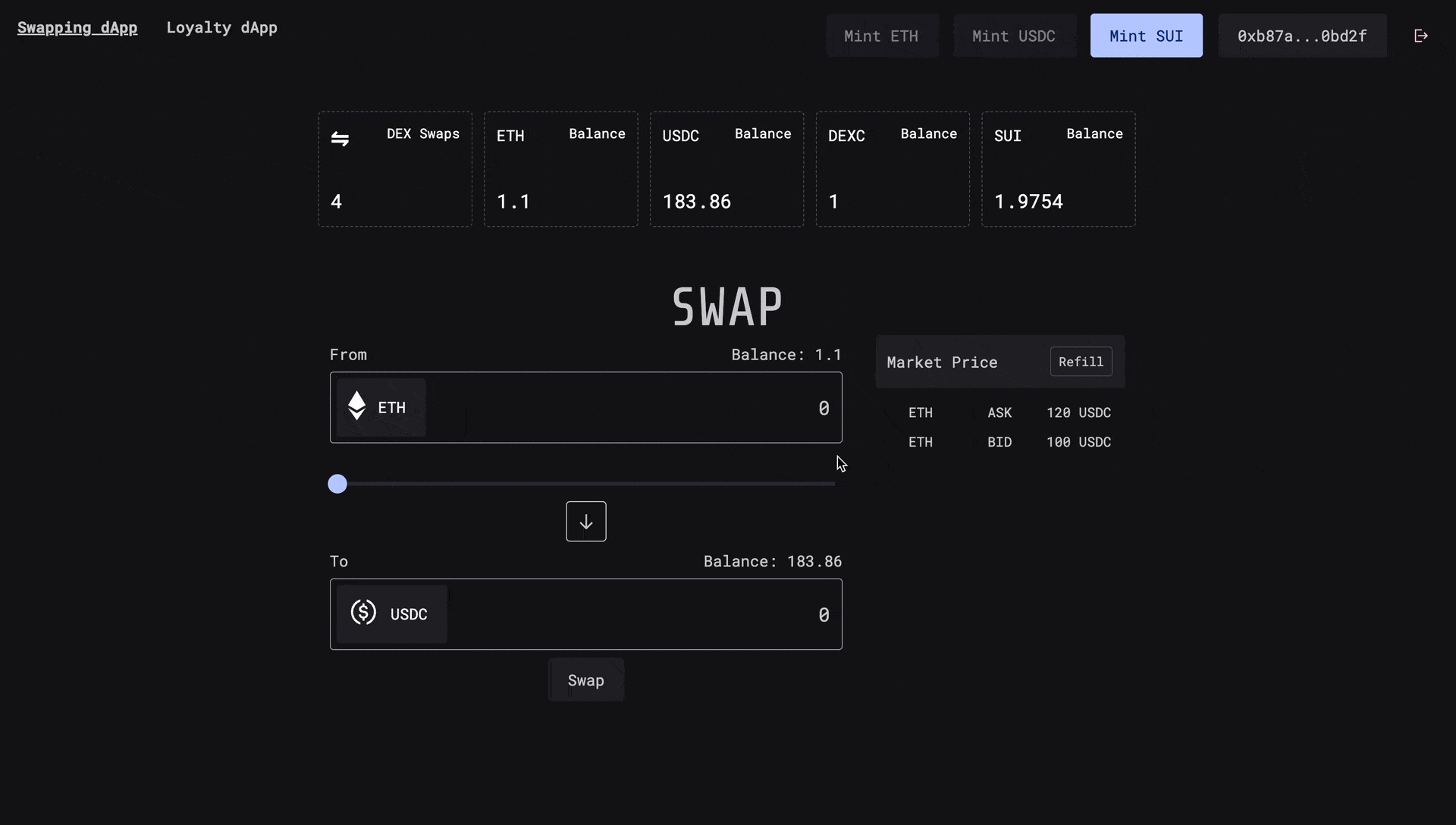Click the Mint USDC menu item

tap(1014, 35)
